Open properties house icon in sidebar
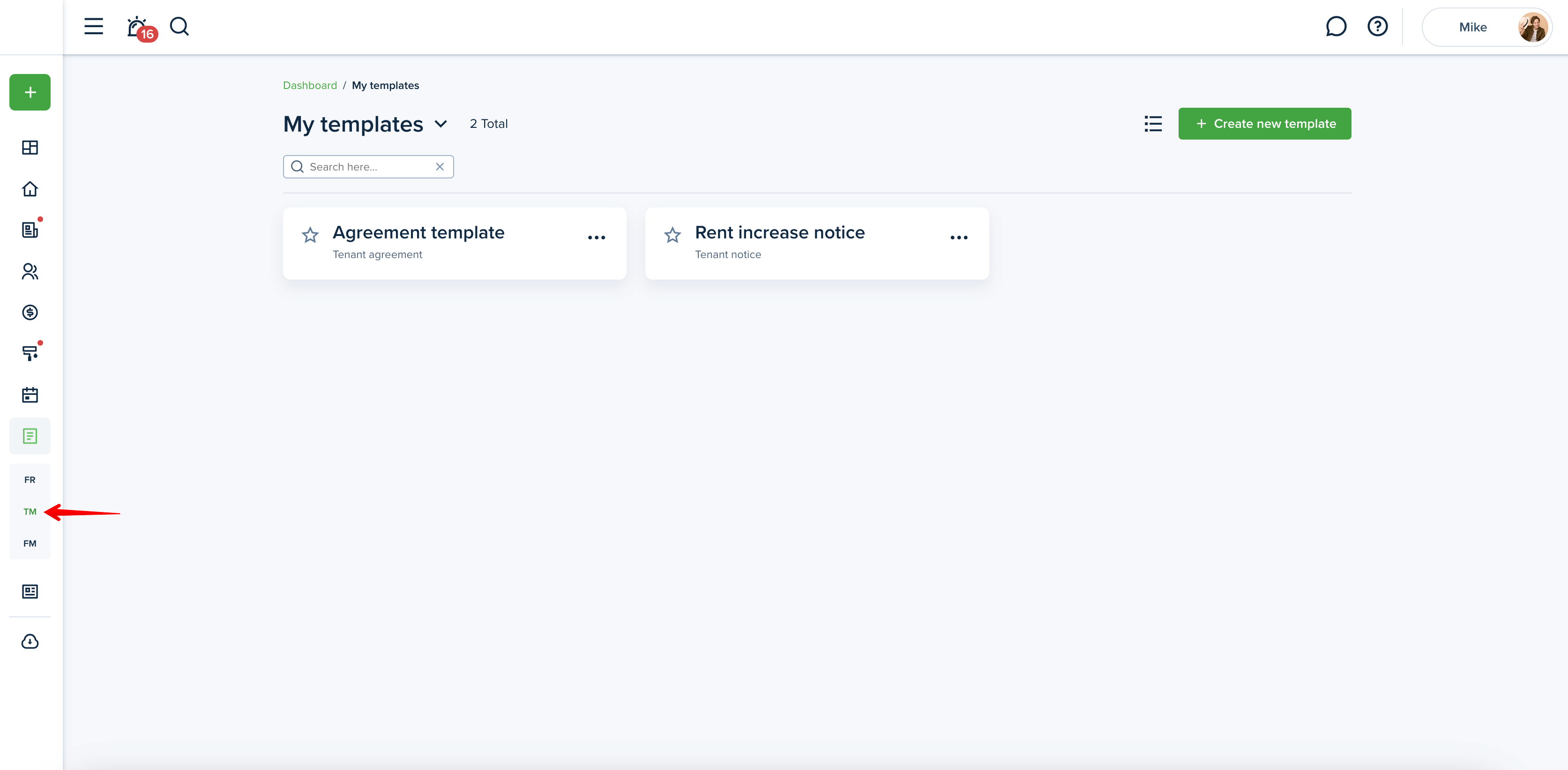Screen dimensions: 1568x770 click(30, 189)
